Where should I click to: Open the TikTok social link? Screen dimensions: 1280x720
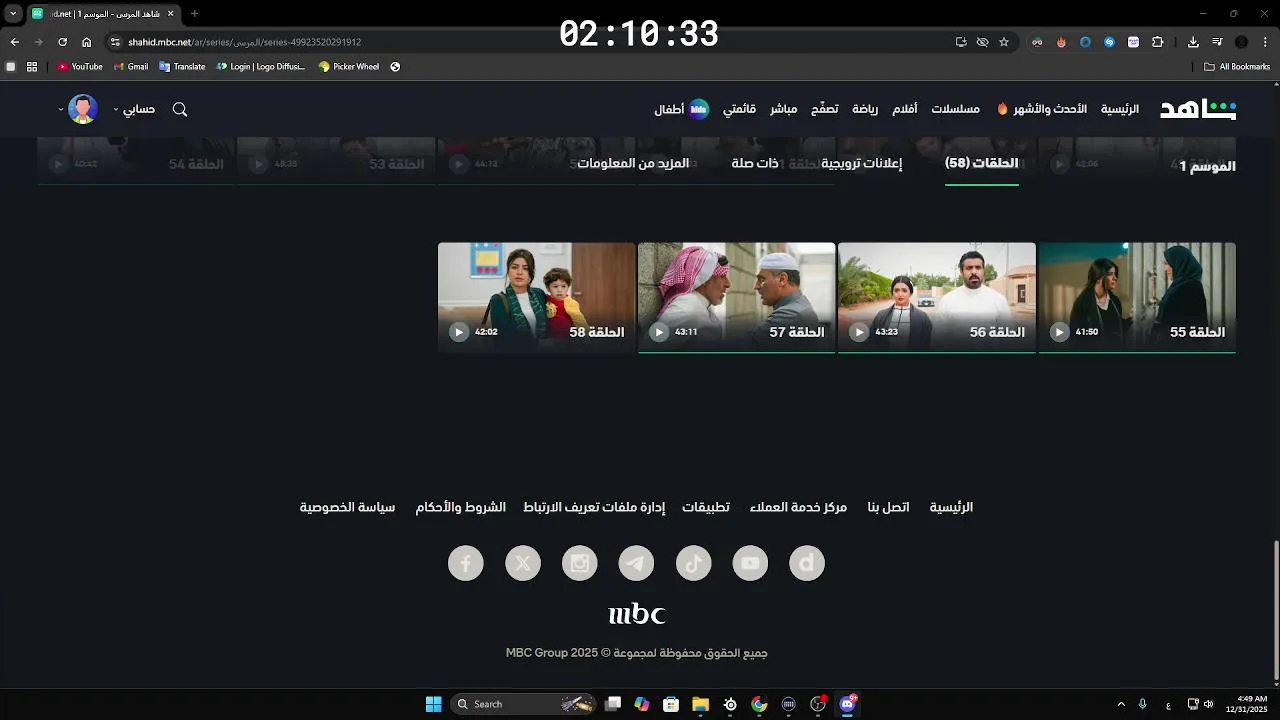(x=693, y=563)
